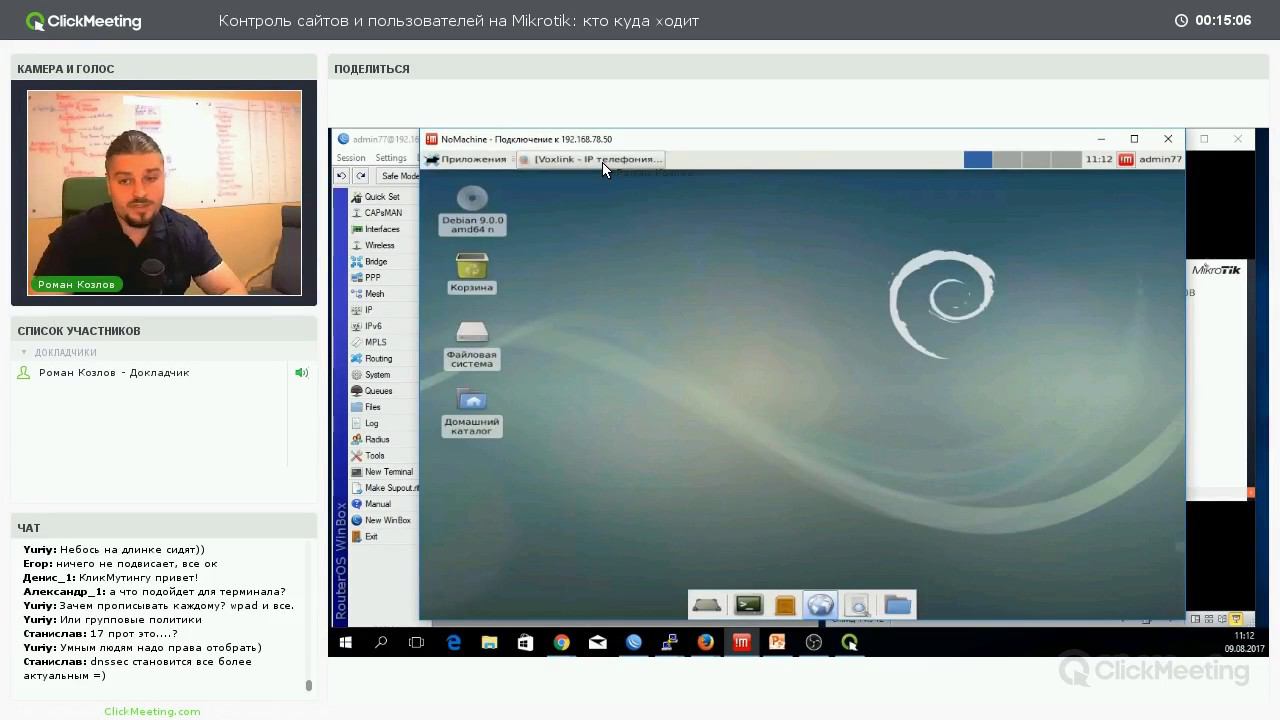The image size is (1280, 720).
Task: Click the terminal icon in the Debian dock
Action: pyautogui.click(x=748, y=605)
